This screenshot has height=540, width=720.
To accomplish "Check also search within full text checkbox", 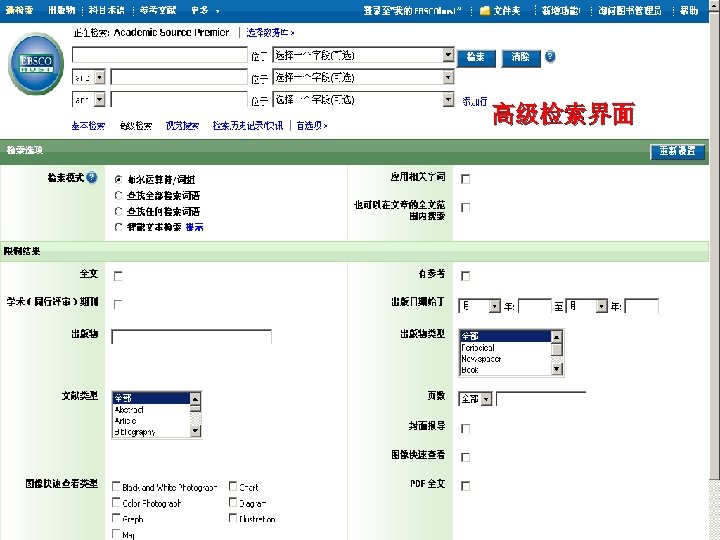I will 466,208.
